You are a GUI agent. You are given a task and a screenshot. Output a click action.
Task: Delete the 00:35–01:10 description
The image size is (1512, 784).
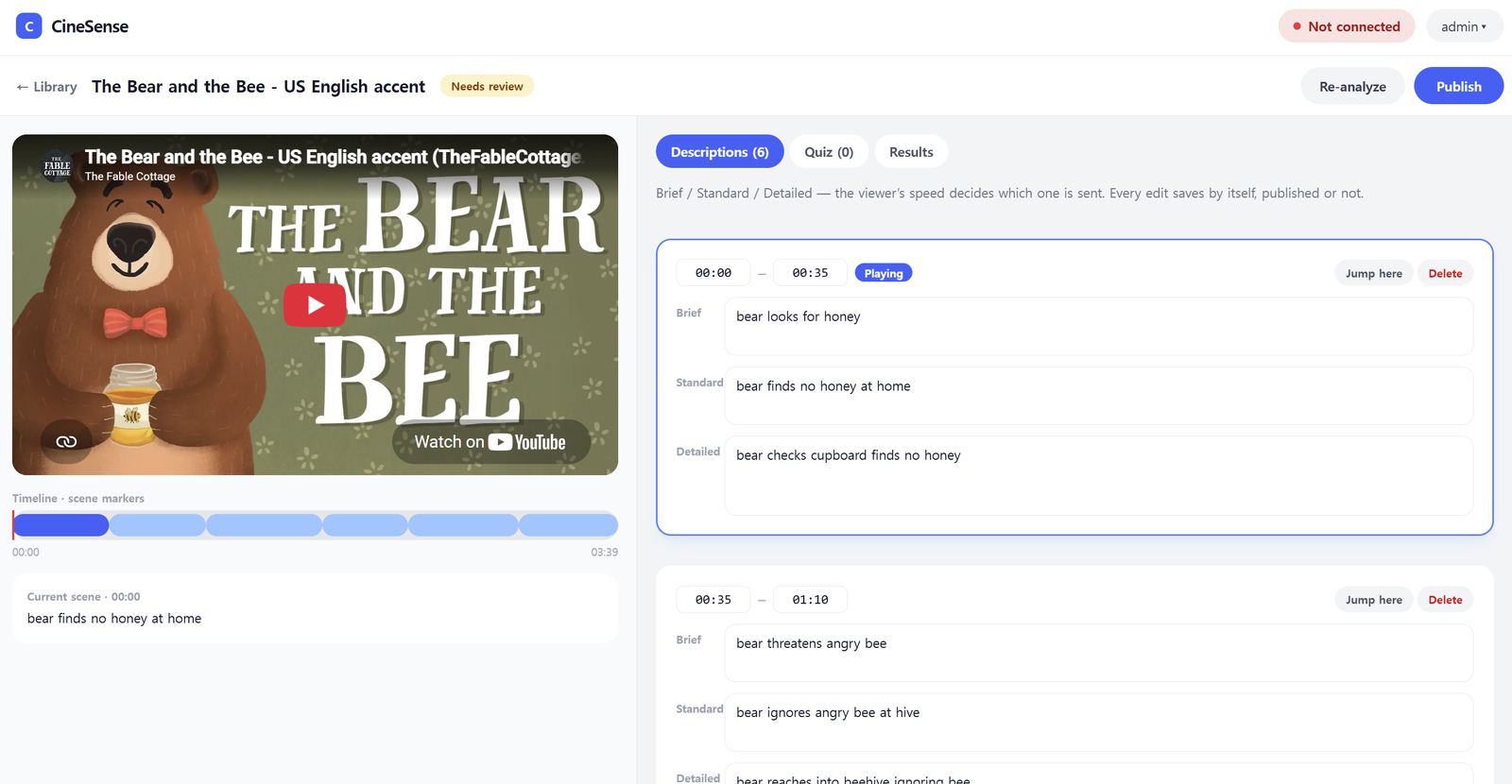click(x=1445, y=600)
